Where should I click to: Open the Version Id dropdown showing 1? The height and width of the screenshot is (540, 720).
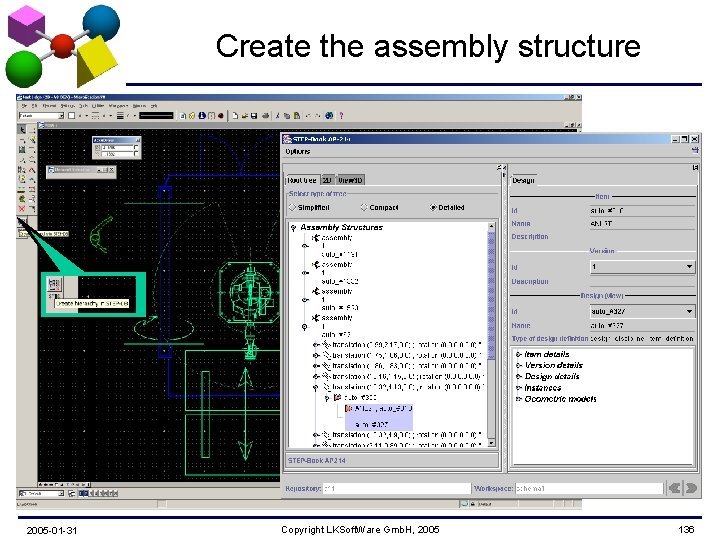[x=642, y=267]
